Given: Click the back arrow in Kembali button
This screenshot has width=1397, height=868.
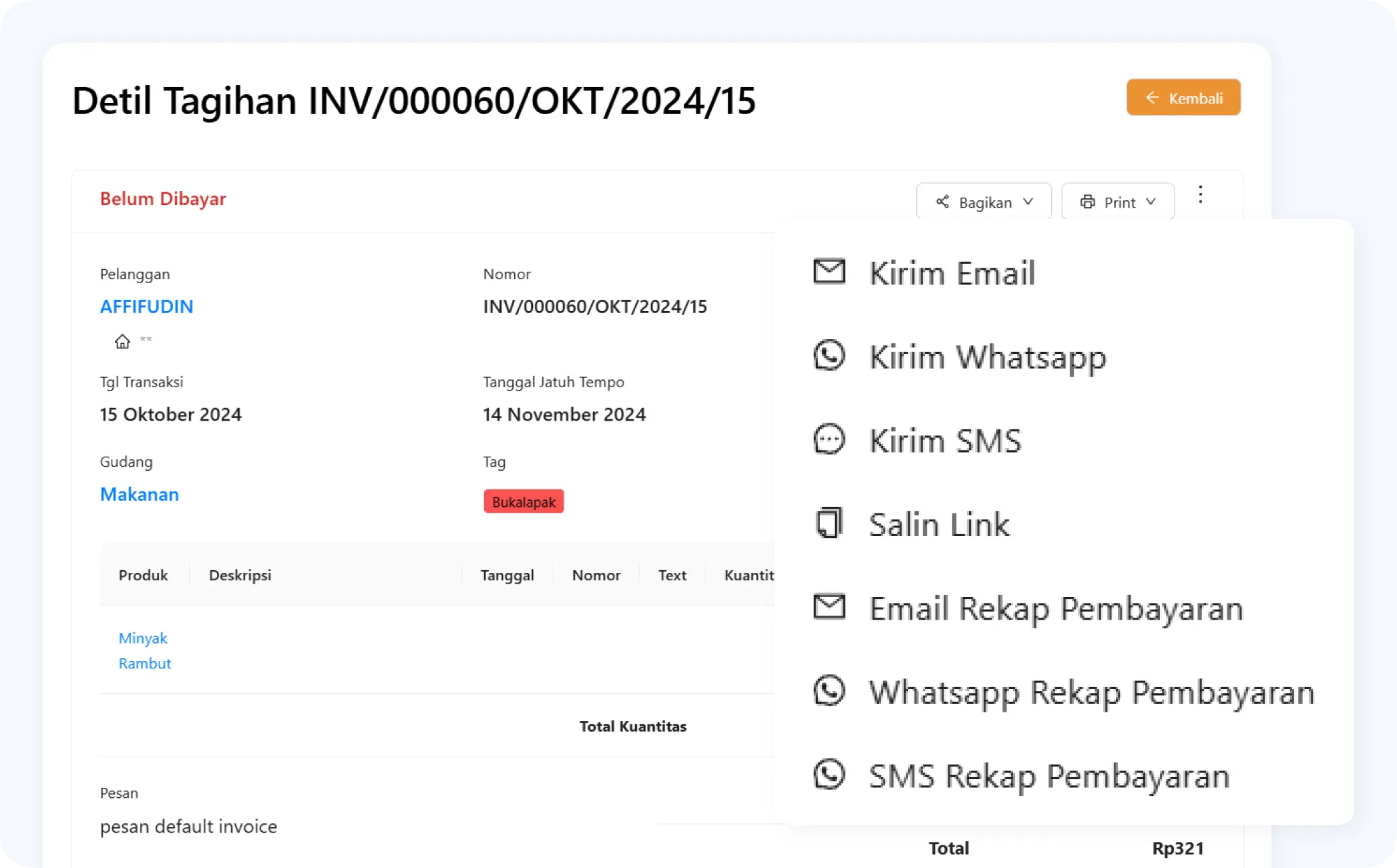Looking at the screenshot, I should click(1152, 97).
